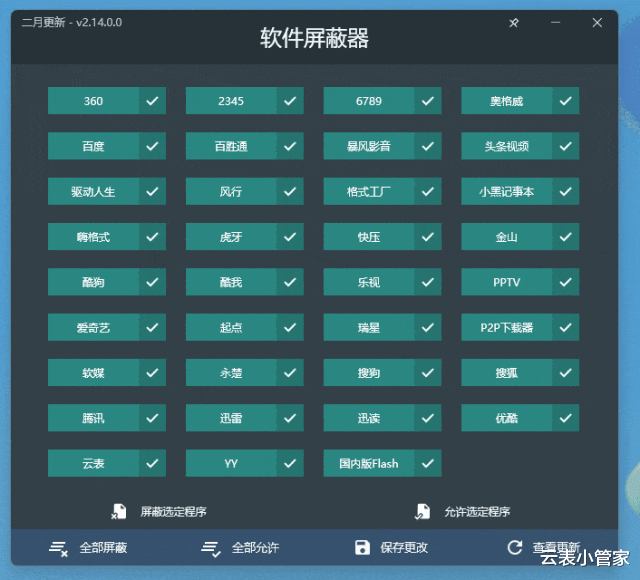Click the refresh update icon
The height and width of the screenshot is (580, 640).
click(515, 547)
